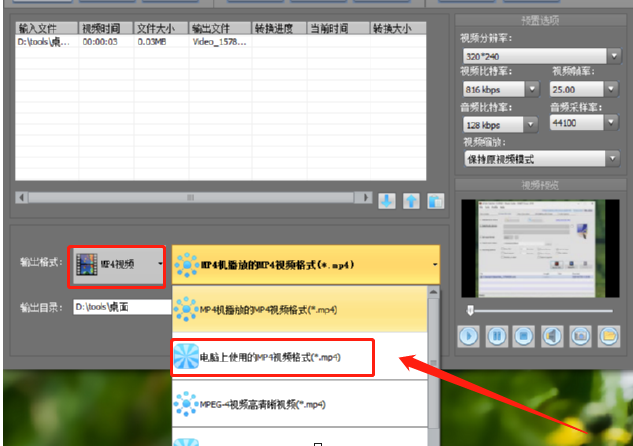The width and height of the screenshot is (633, 446).
Task: Click the video preview thumbnail
Action: (x=540, y=248)
